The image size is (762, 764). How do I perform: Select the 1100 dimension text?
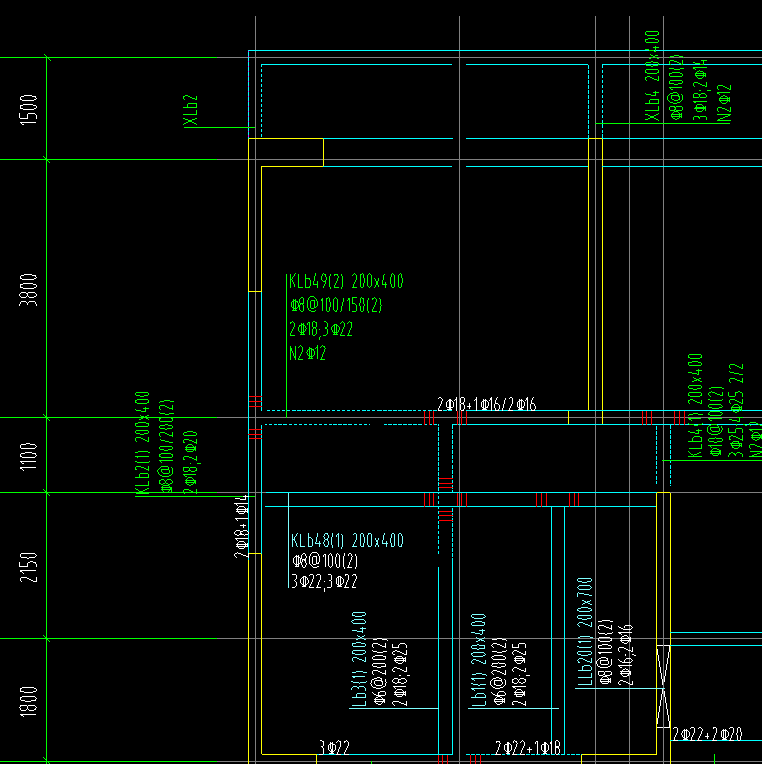pyautogui.click(x=28, y=456)
